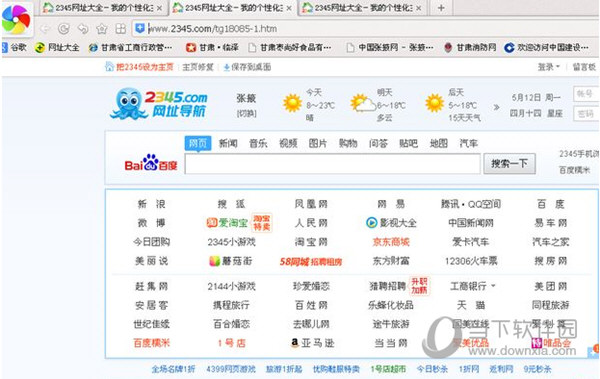
Task: Open 亚马逊 link
Action: click(x=313, y=343)
